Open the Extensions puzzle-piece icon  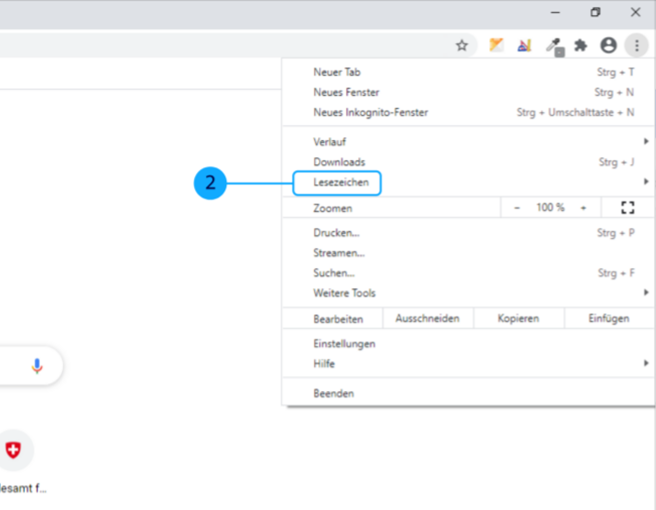click(x=580, y=45)
